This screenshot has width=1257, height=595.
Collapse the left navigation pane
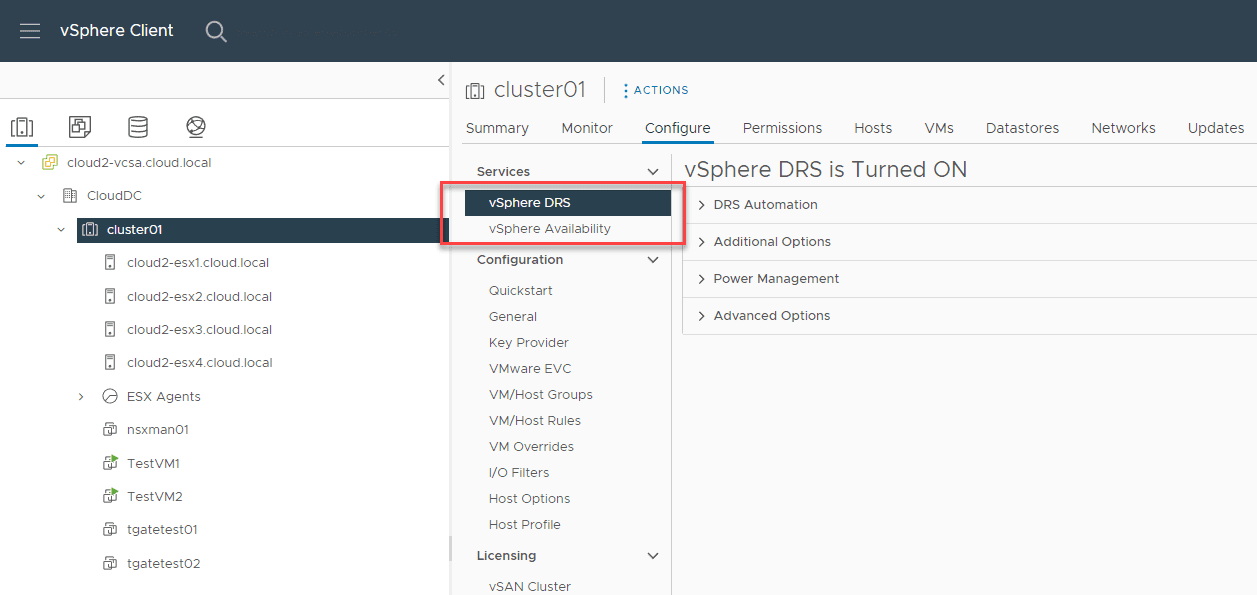pos(441,80)
